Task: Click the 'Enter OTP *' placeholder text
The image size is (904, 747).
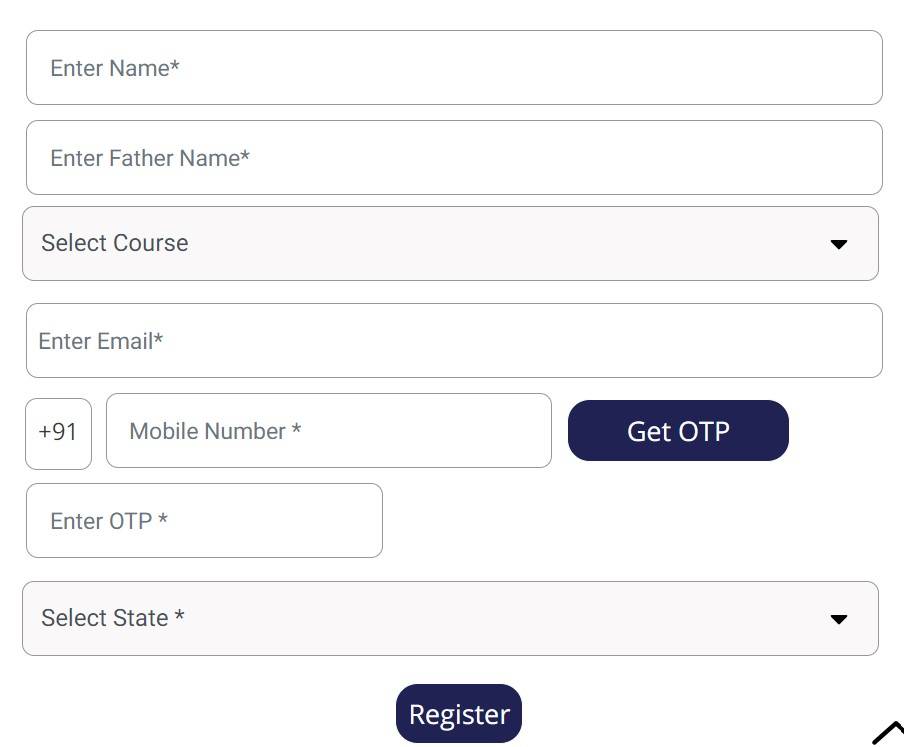Action: point(109,521)
